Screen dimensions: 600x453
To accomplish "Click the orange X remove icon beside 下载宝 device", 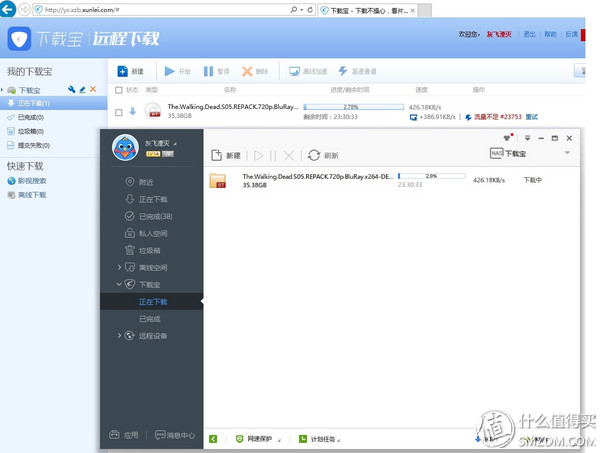I will point(93,89).
